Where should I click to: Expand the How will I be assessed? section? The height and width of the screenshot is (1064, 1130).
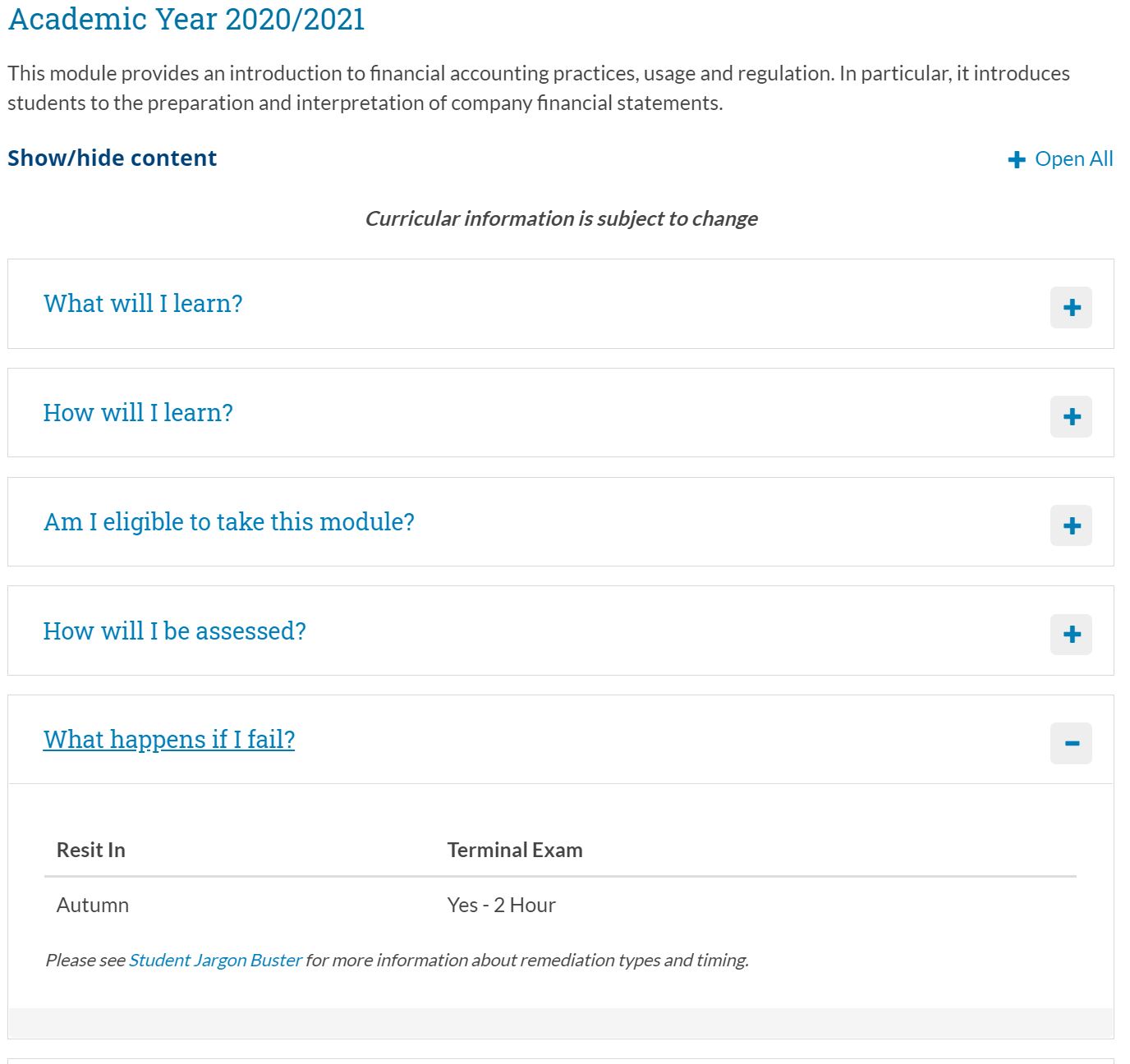(x=174, y=631)
